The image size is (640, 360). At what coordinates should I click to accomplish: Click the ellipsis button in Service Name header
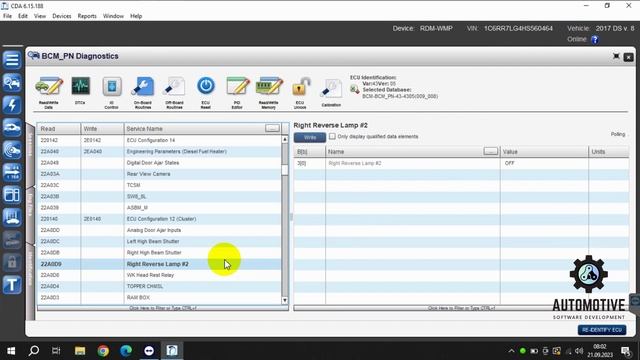coord(272,129)
